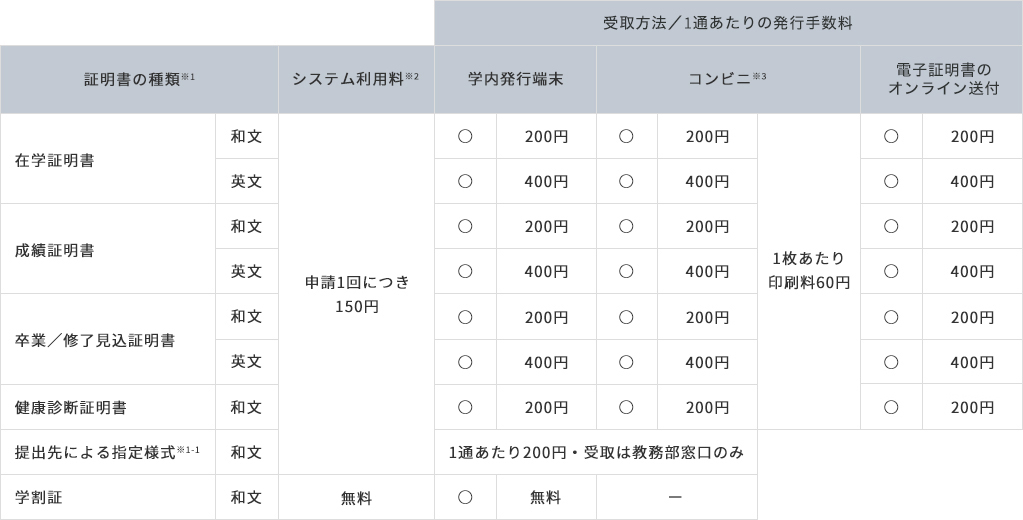Click コンビニ circle for 在学証明書 英文

(626, 181)
